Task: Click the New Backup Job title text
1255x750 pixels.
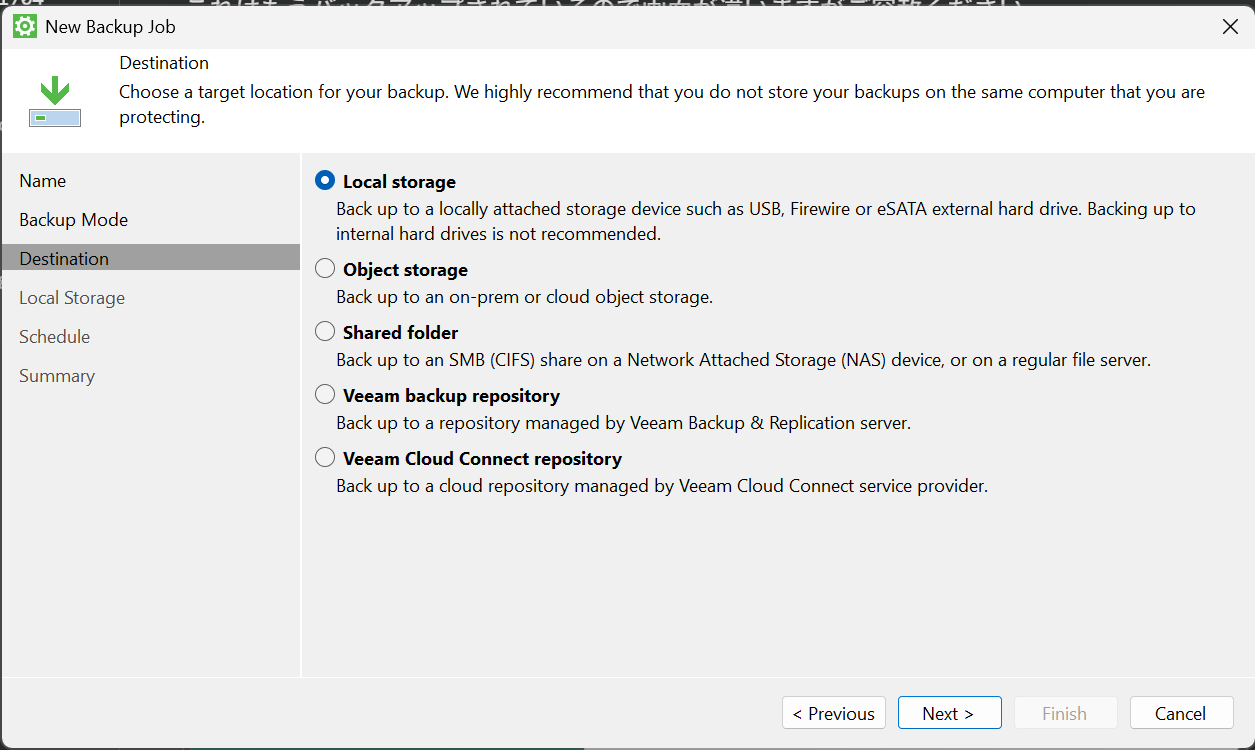Action: pyautogui.click(x=111, y=27)
